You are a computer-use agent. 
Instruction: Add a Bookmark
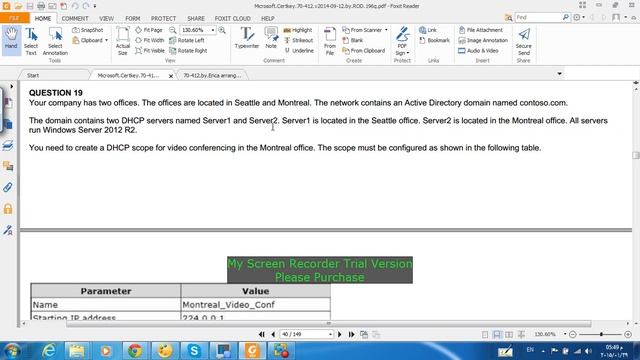click(x=434, y=40)
